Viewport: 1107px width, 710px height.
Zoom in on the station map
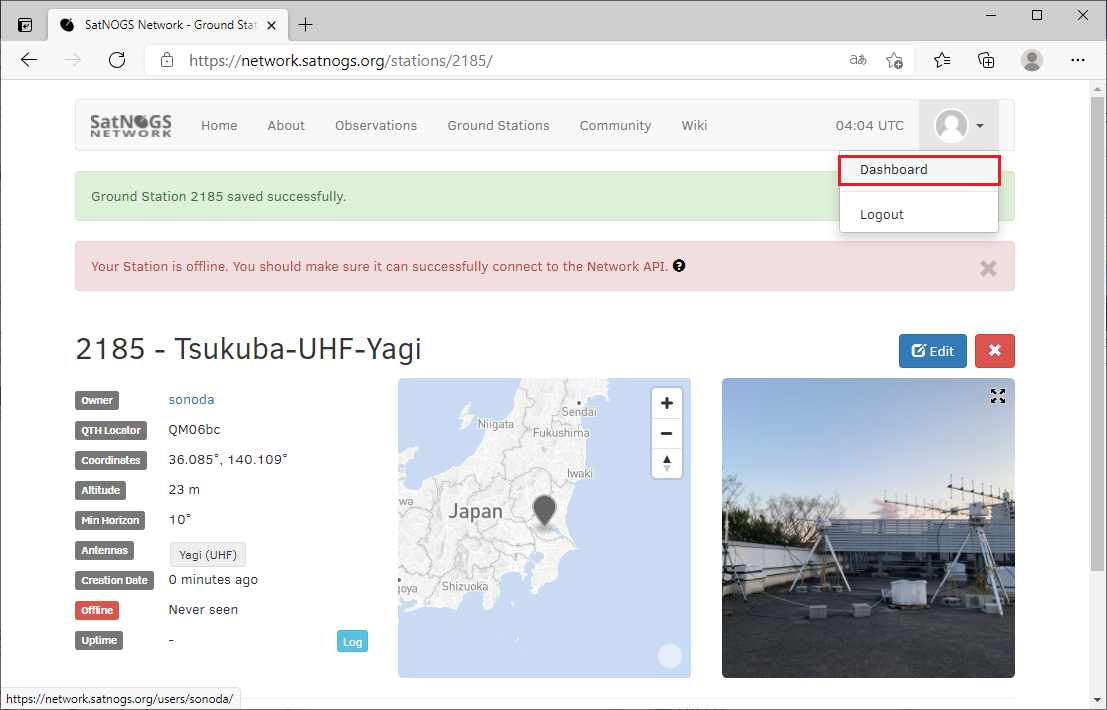(x=666, y=402)
